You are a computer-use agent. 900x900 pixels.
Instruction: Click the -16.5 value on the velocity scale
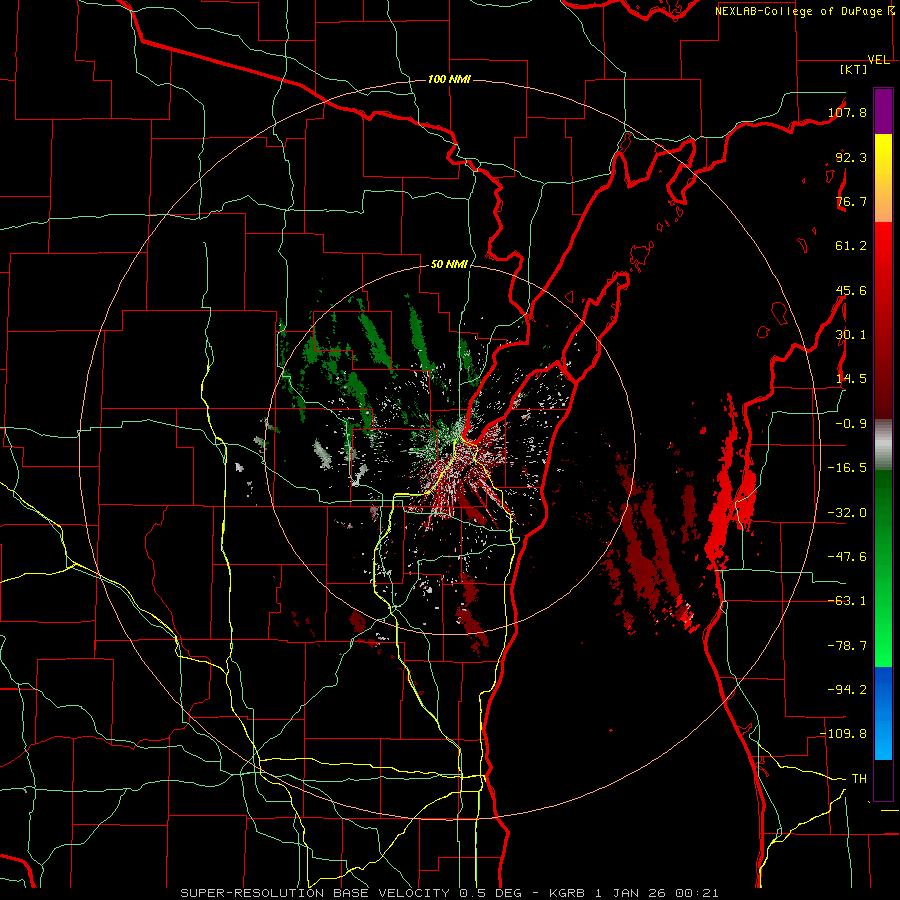click(x=848, y=468)
